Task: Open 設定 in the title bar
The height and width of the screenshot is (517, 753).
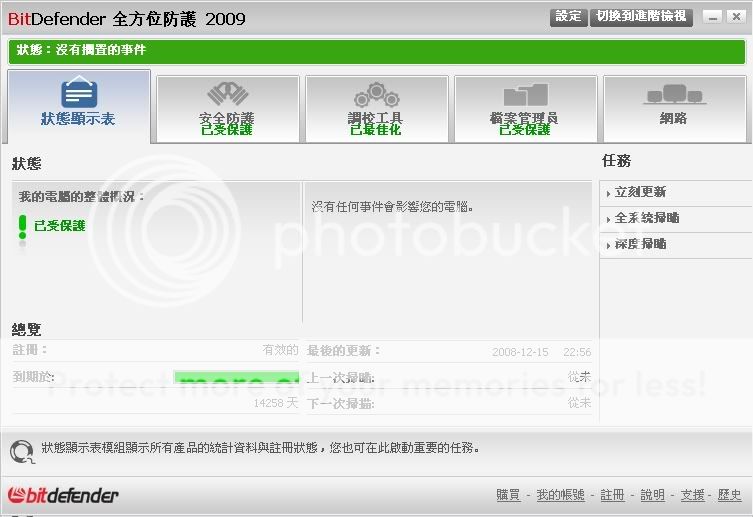Action: coord(568,17)
